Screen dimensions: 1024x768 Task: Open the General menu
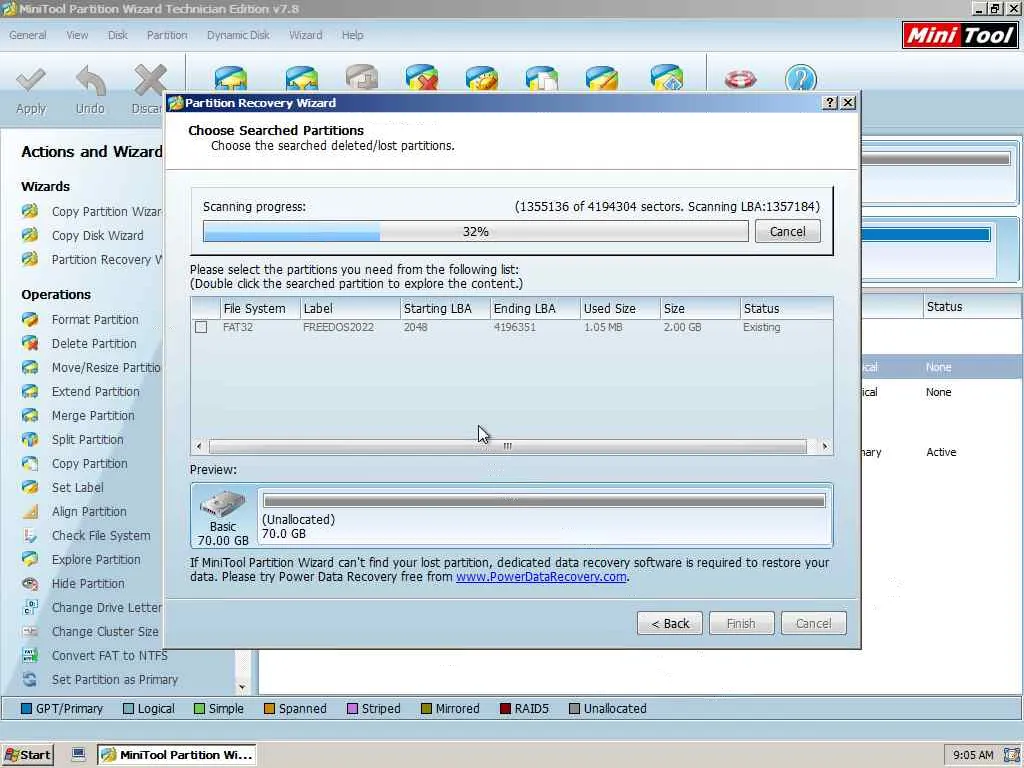(27, 35)
